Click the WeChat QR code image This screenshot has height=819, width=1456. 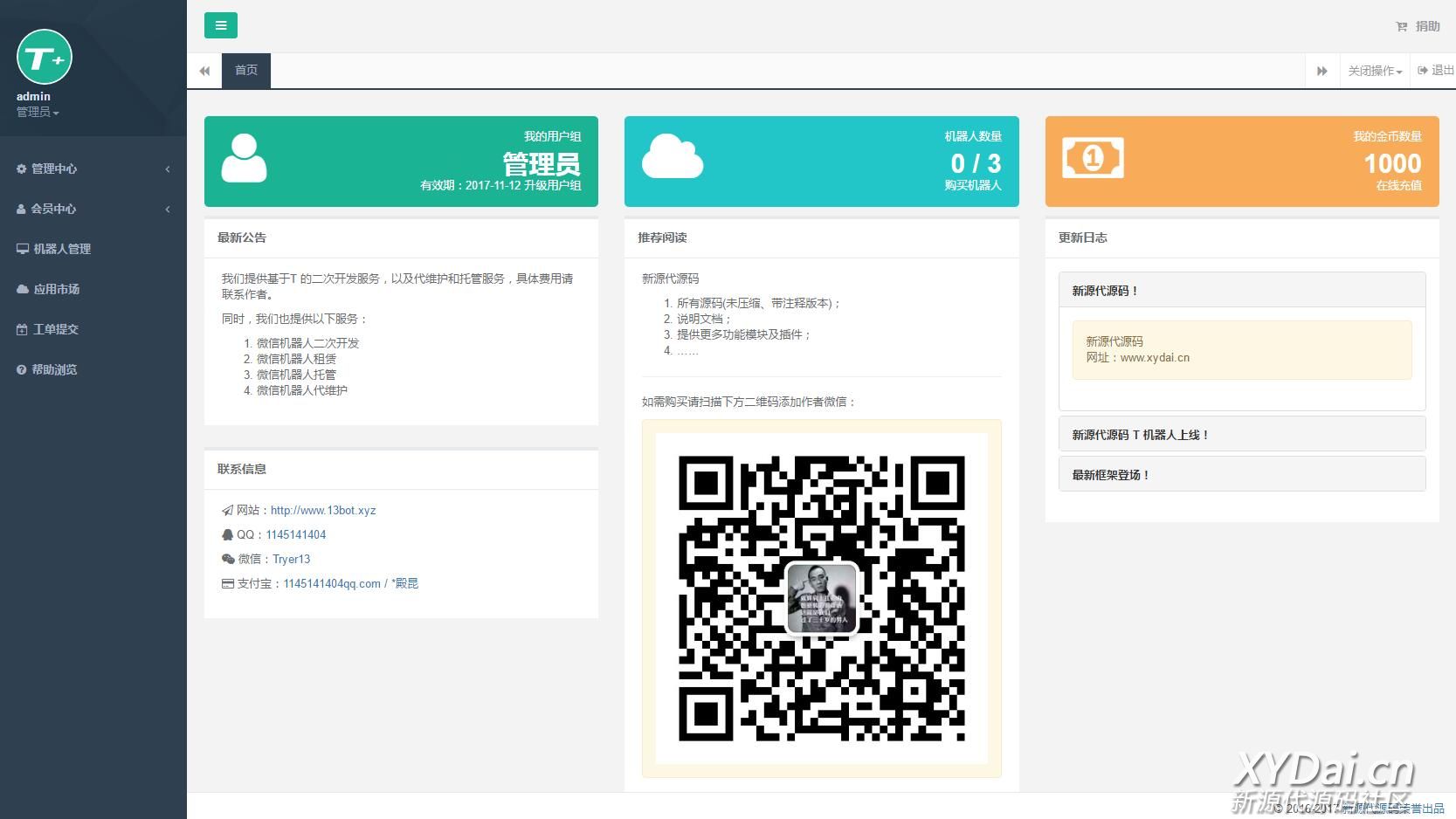[822, 599]
